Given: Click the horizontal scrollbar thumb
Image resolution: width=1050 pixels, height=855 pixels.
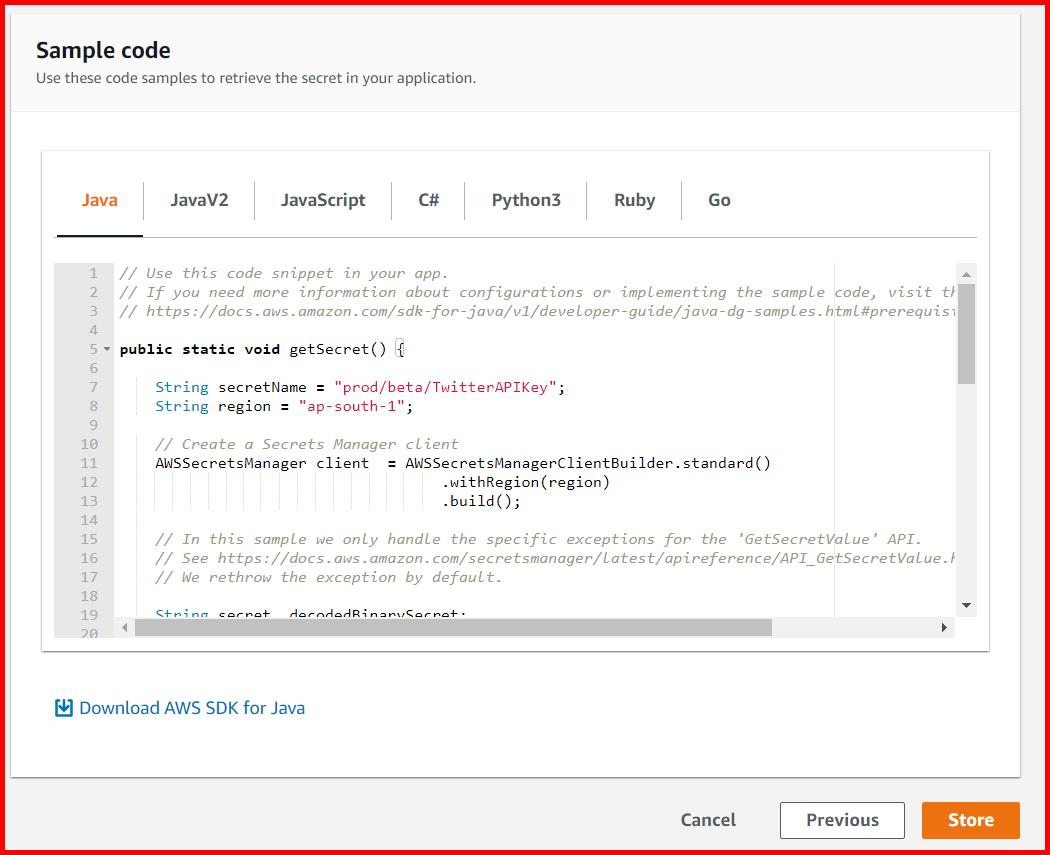Looking at the screenshot, I should coord(450,628).
